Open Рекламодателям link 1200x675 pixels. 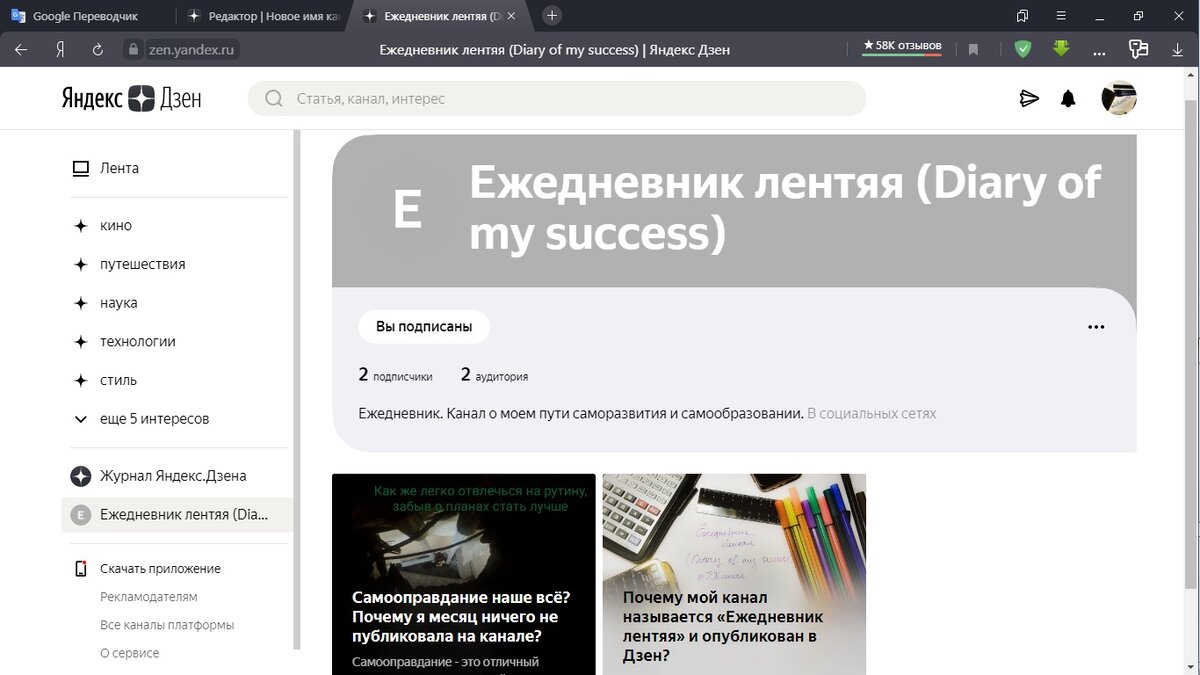click(x=149, y=597)
